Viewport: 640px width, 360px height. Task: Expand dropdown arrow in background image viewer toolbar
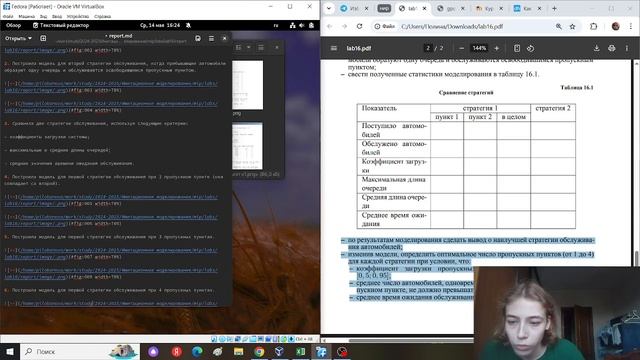249,48
